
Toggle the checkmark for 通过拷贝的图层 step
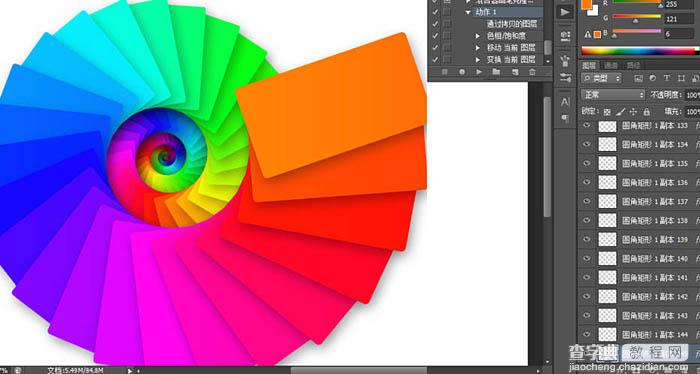pos(435,24)
